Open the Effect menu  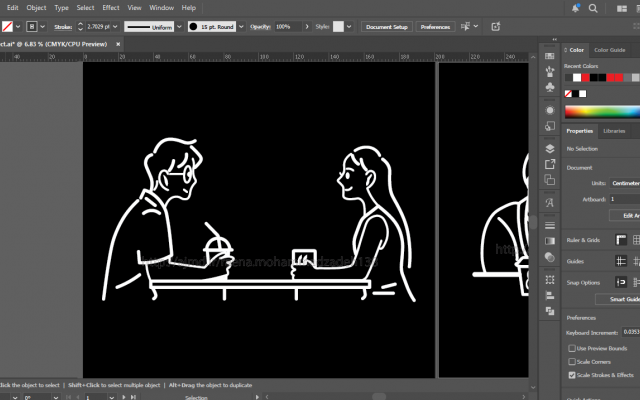tap(111, 8)
